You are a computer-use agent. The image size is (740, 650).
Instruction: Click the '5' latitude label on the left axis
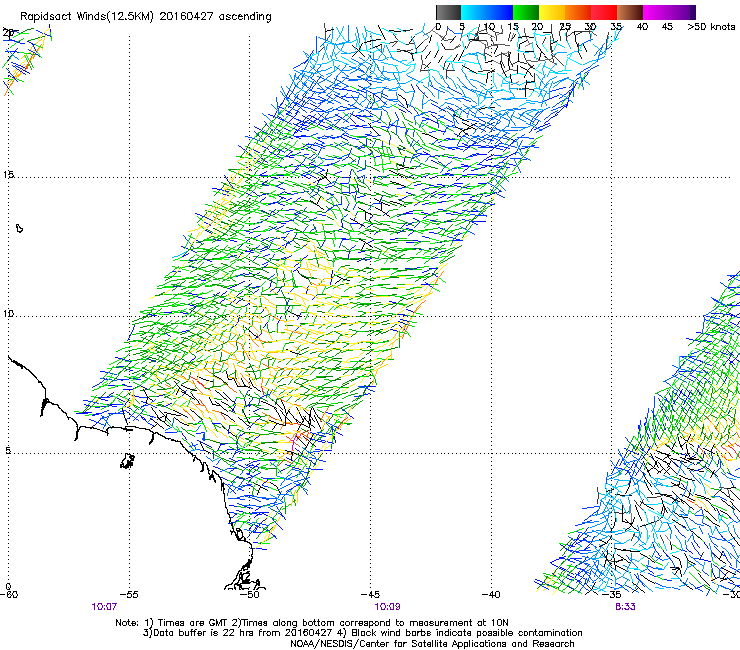[8, 451]
